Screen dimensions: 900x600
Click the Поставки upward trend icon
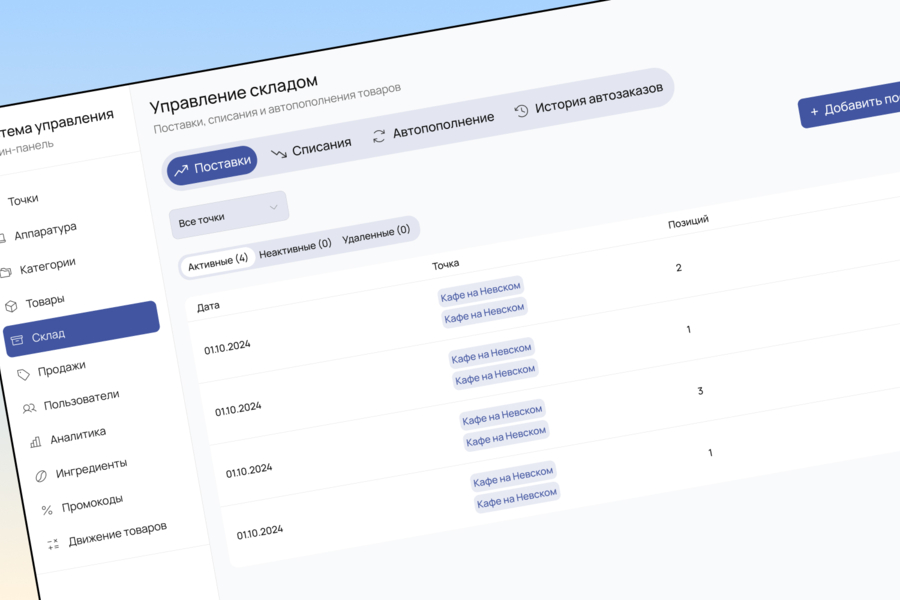tap(181, 170)
